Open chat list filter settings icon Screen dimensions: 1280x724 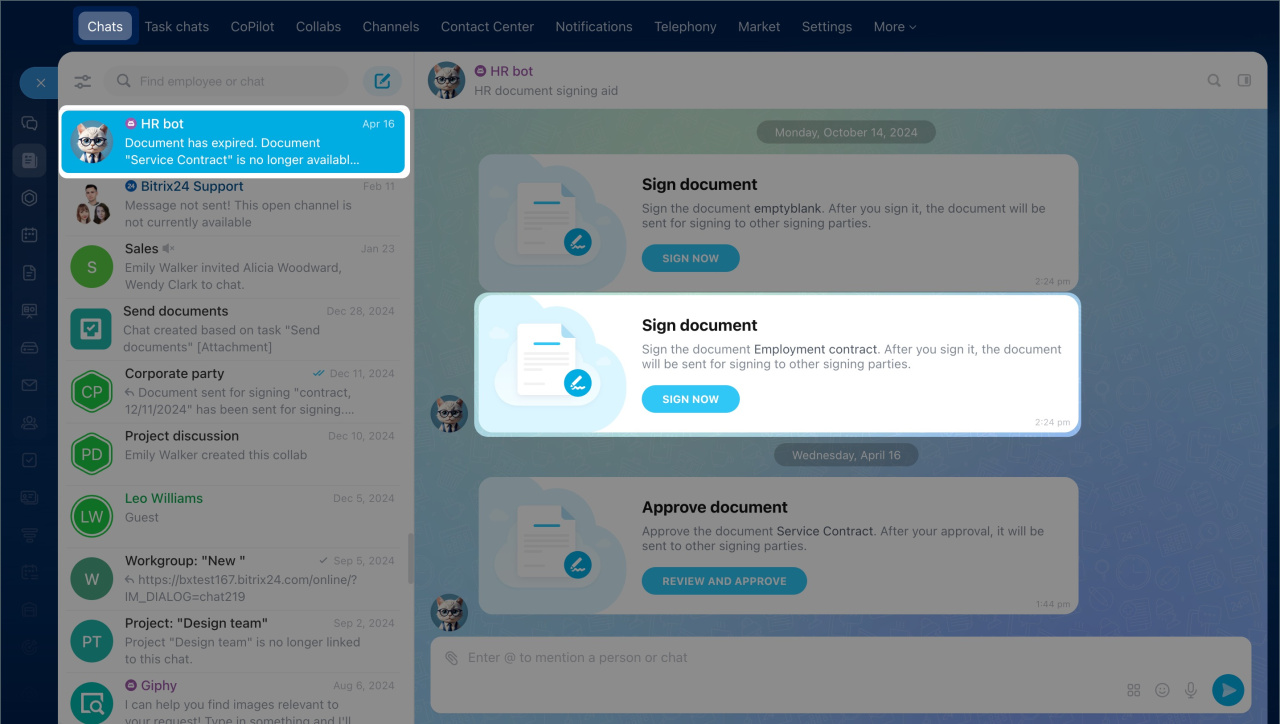[82, 82]
